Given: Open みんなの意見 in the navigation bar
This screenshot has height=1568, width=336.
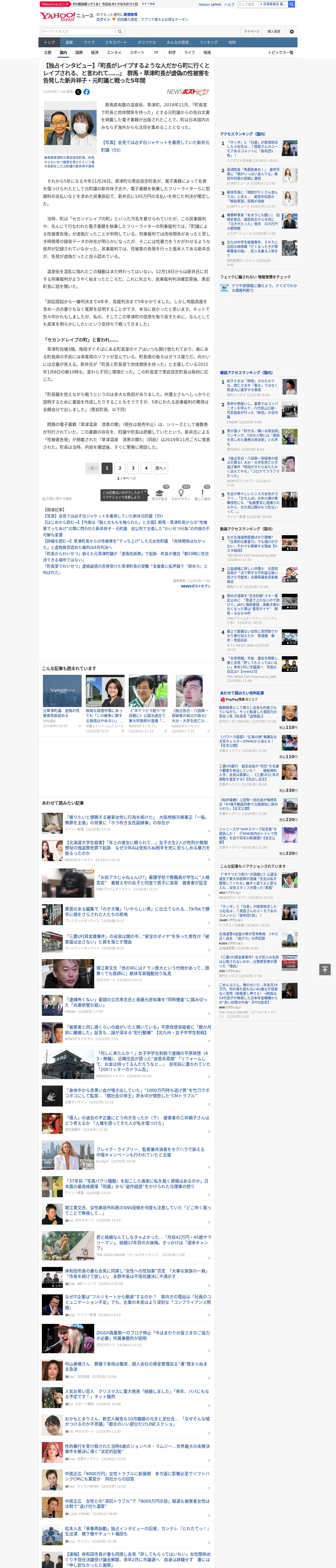Looking at the screenshot, I should click(x=178, y=42).
